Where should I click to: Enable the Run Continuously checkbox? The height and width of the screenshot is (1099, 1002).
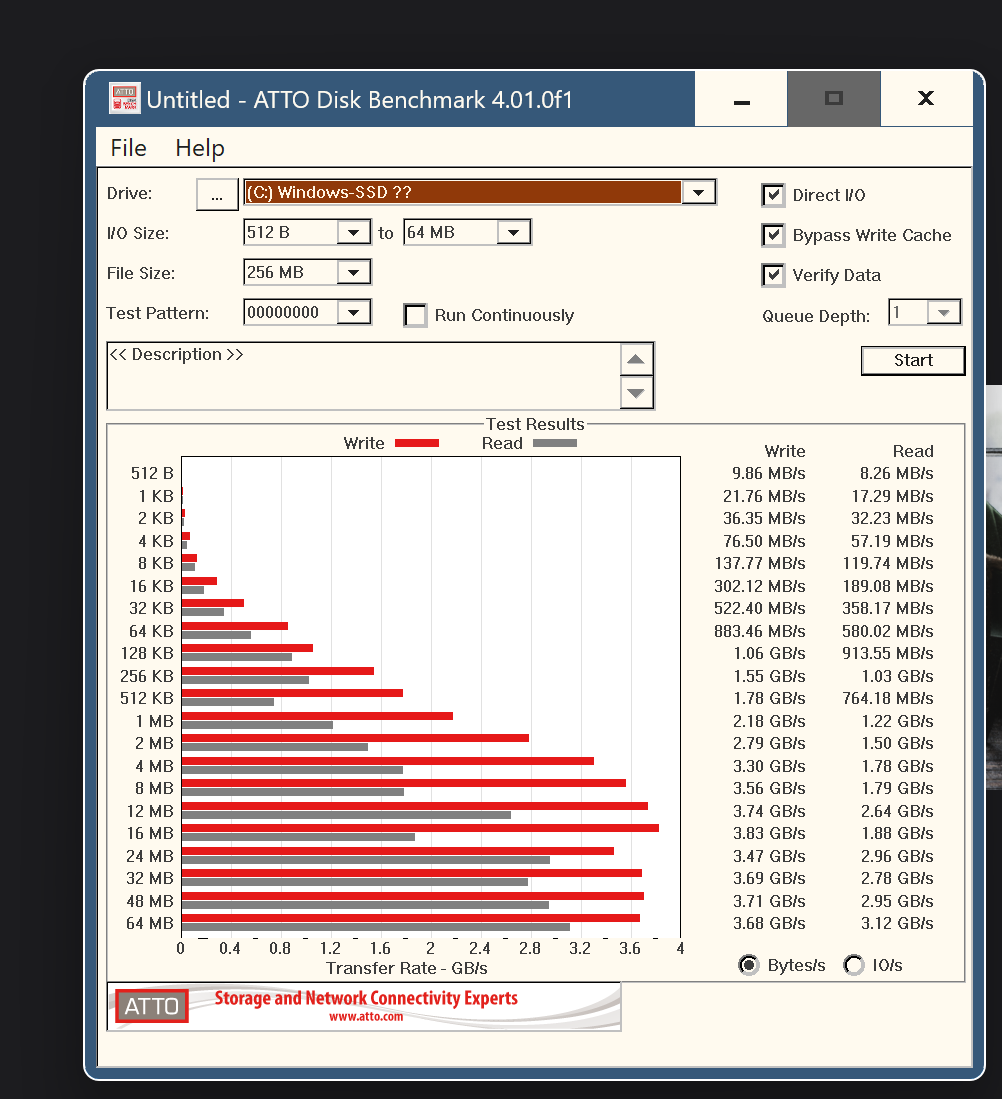[x=416, y=315]
